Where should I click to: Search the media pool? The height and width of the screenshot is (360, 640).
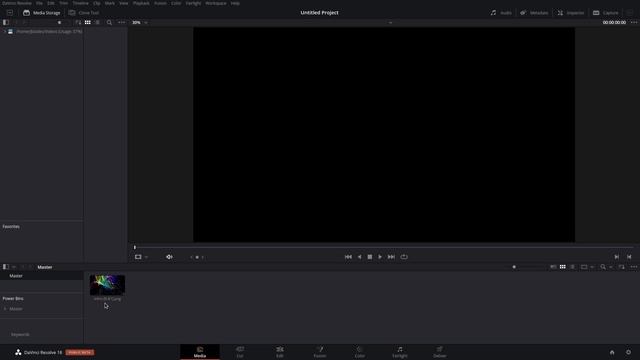[603, 267]
